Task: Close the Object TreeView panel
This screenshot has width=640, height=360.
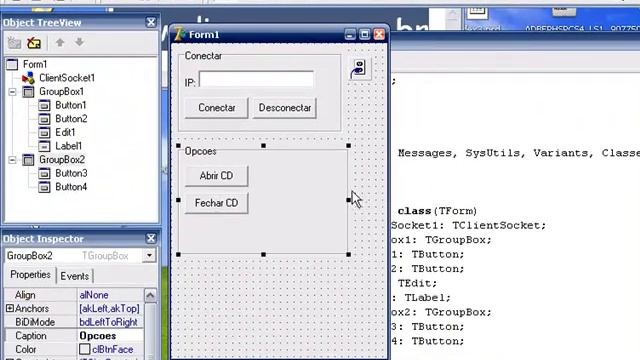Action: coord(151,22)
